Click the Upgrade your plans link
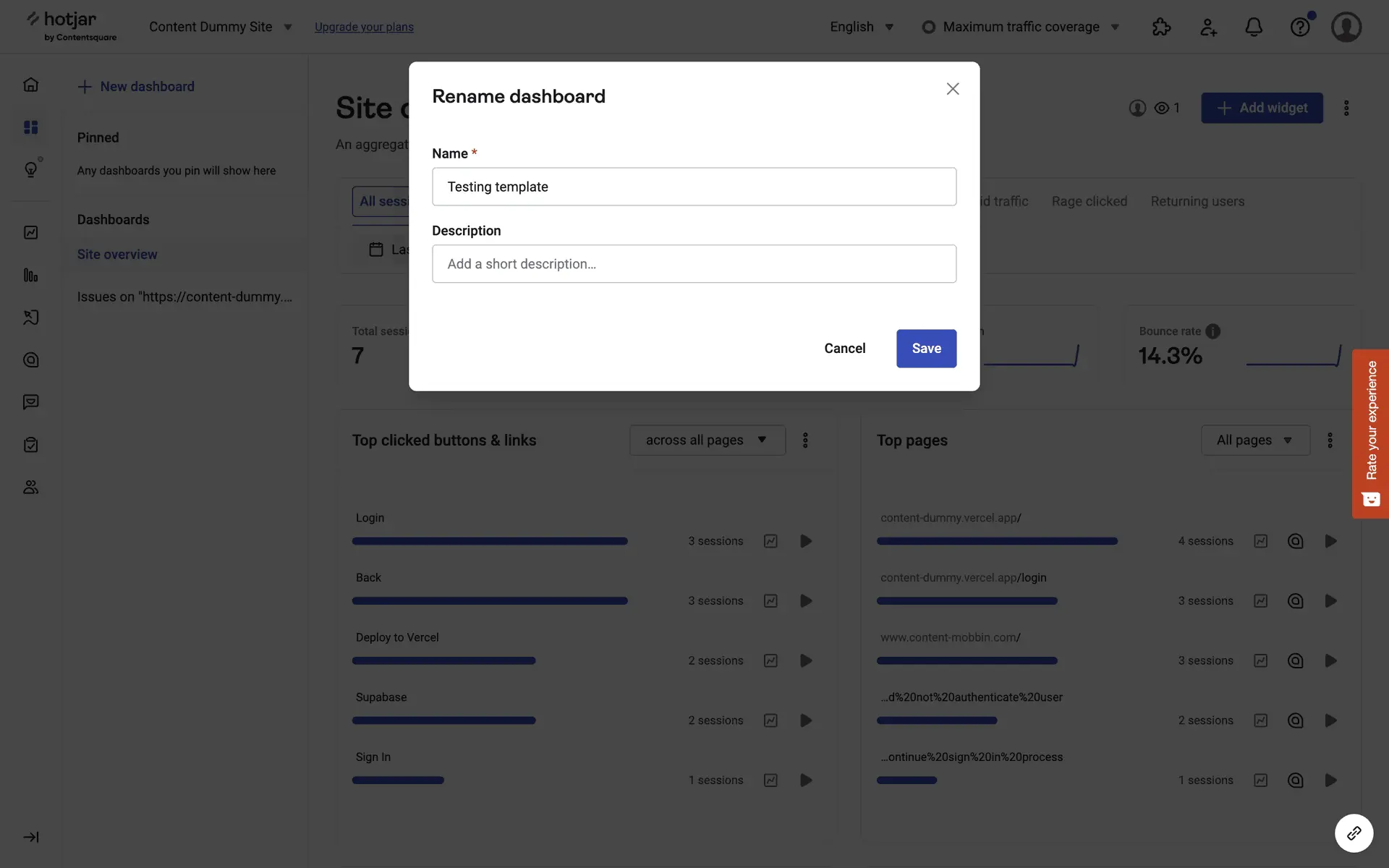Screen dimensions: 1389x868 tap(364, 27)
